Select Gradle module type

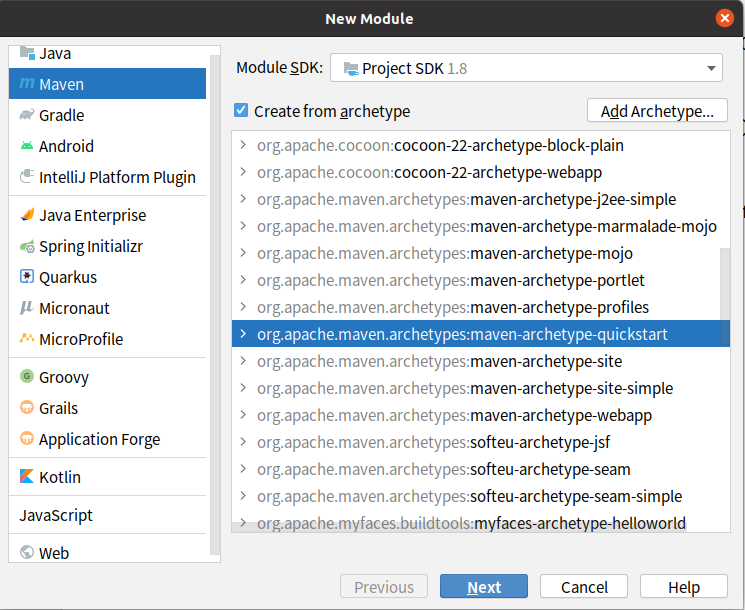107,115
